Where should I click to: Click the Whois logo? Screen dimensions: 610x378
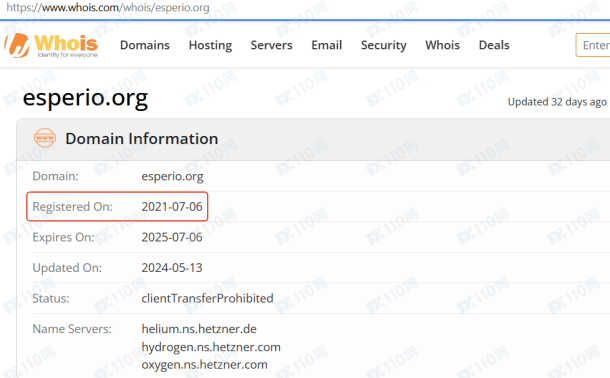(x=51, y=45)
